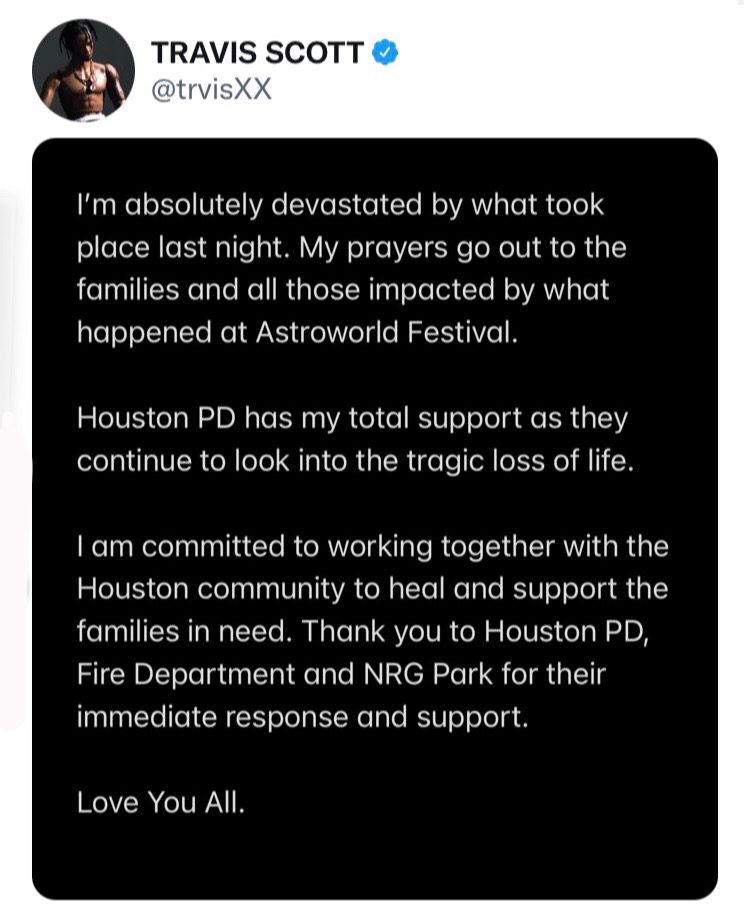Open Travis Scott's profile avatar
750x924 pixels.
[83, 70]
